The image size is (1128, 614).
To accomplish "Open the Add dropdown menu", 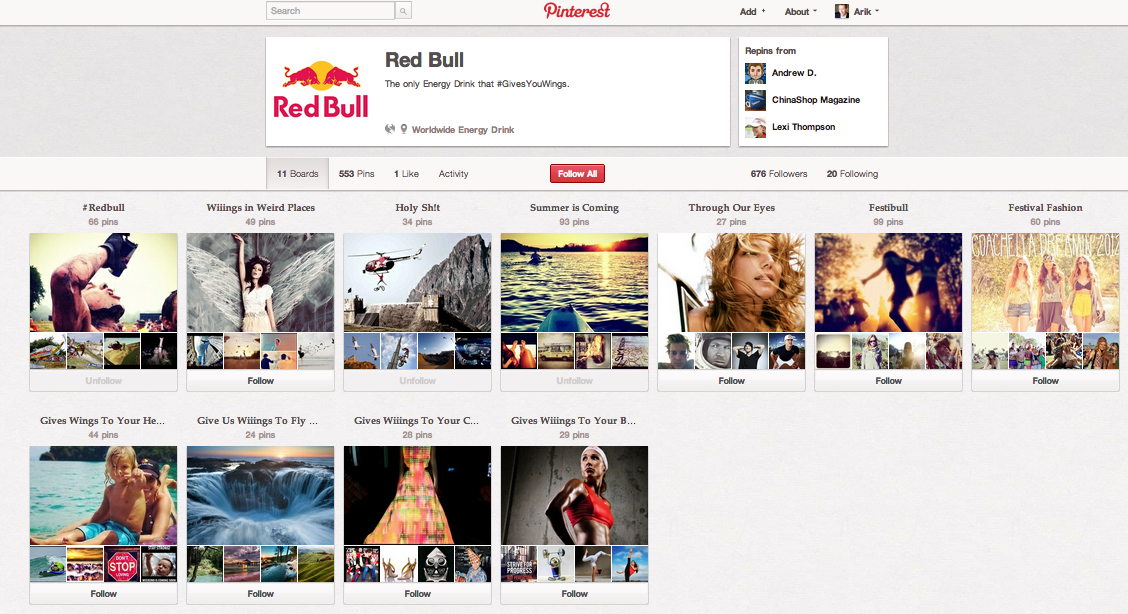I will pos(752,12).
